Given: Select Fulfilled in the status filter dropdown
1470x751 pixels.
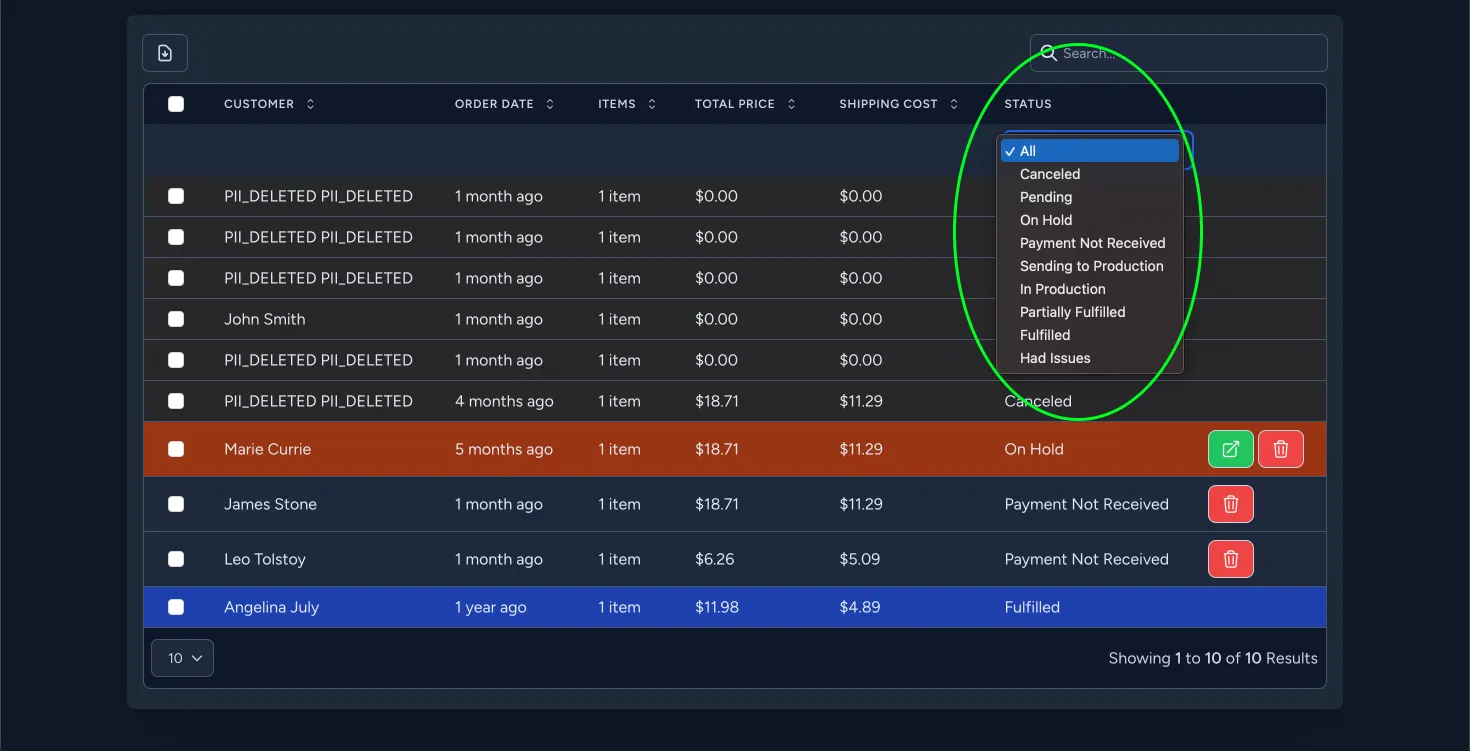Looking at the screenshot, I should (x=1044, y=335).
